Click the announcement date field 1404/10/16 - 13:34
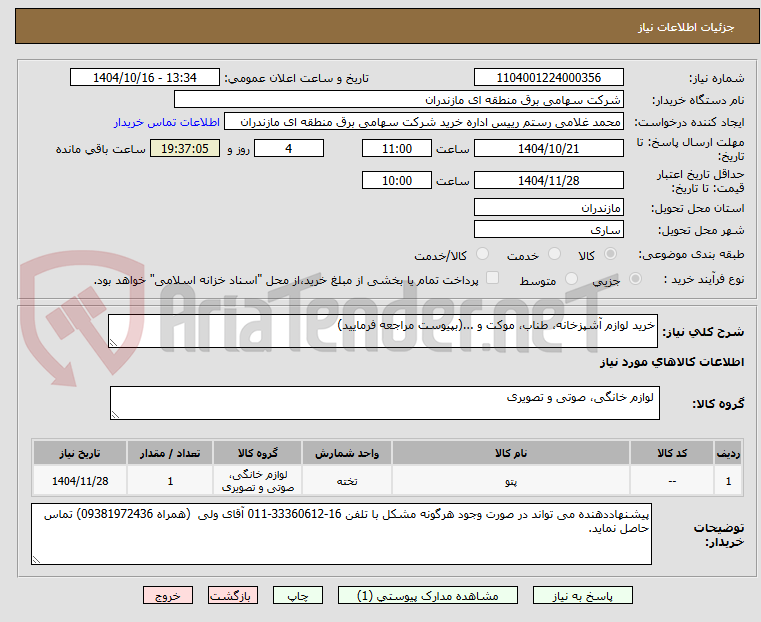The width and height of the screenshot is (761, 622). click(x=145, y=78)
